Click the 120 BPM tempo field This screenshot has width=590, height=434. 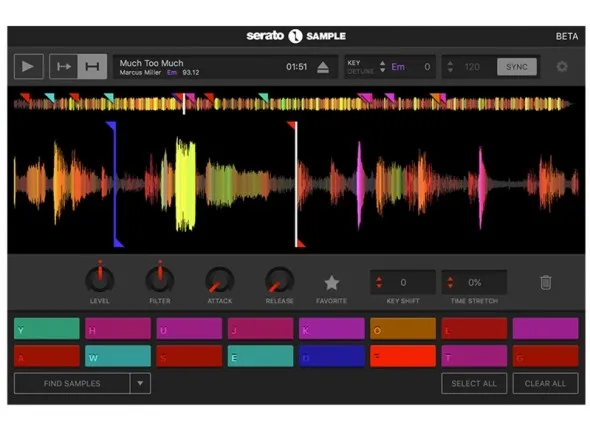coord(472,67)
